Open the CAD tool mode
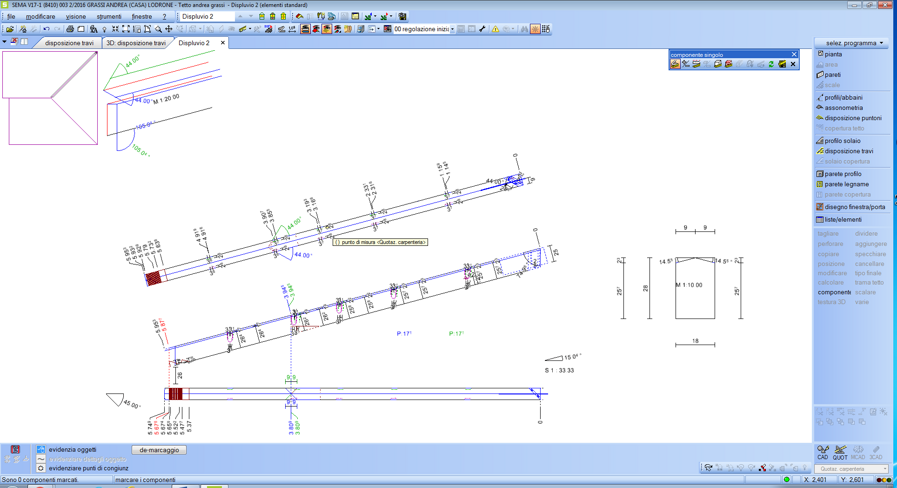897x488 pixels. click(823, 452)
